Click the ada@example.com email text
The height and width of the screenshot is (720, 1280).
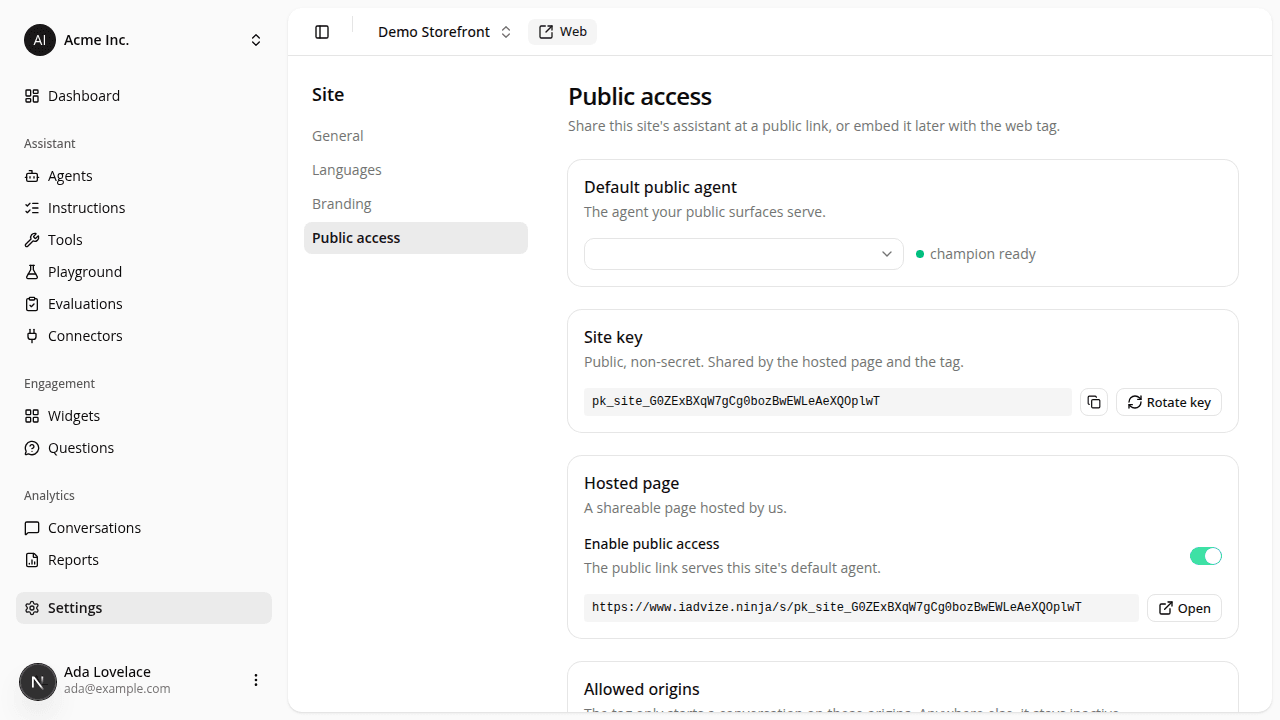pyautogui.click(x=117, y=689)
